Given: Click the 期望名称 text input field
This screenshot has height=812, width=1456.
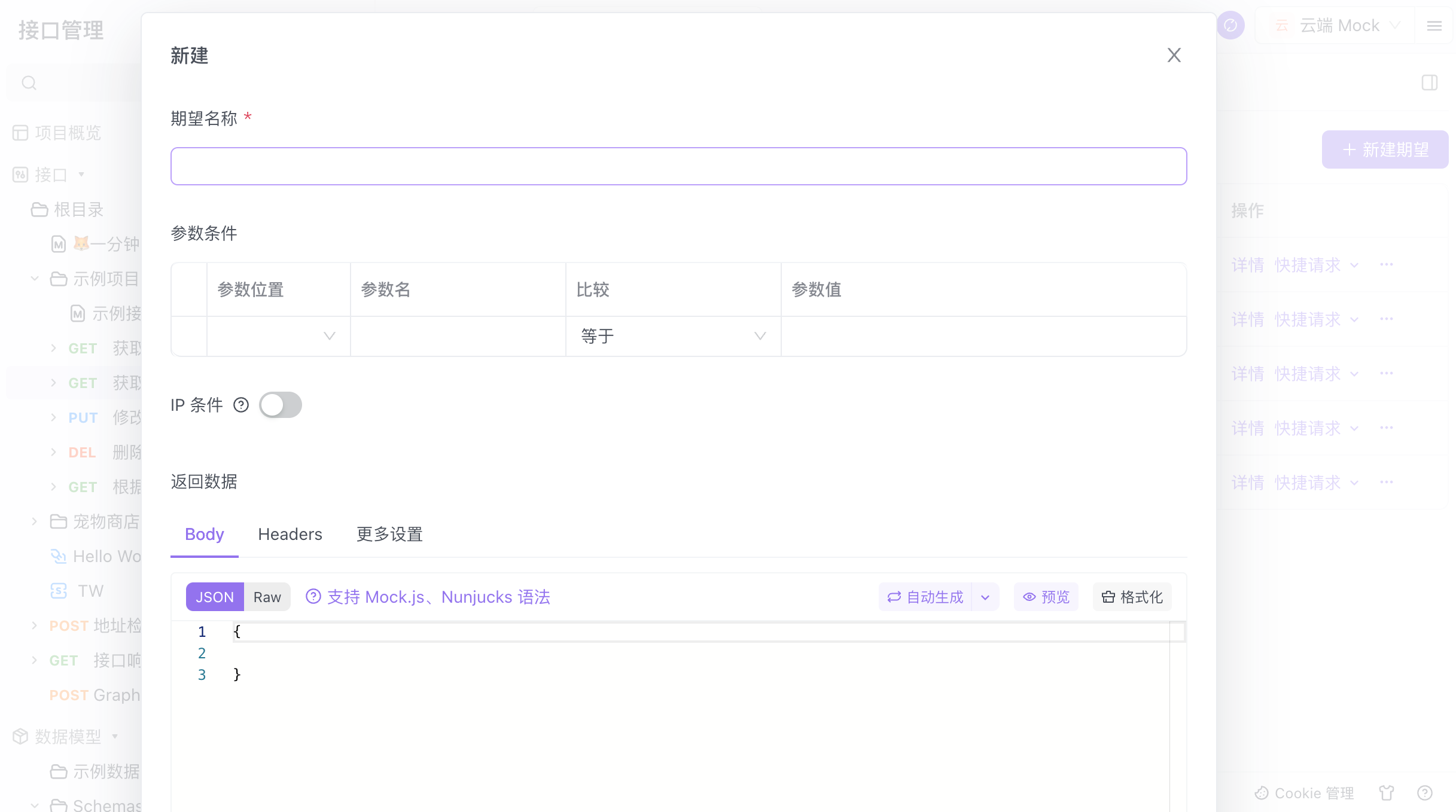Looking at the screenshot, I should tap(678, 166).
